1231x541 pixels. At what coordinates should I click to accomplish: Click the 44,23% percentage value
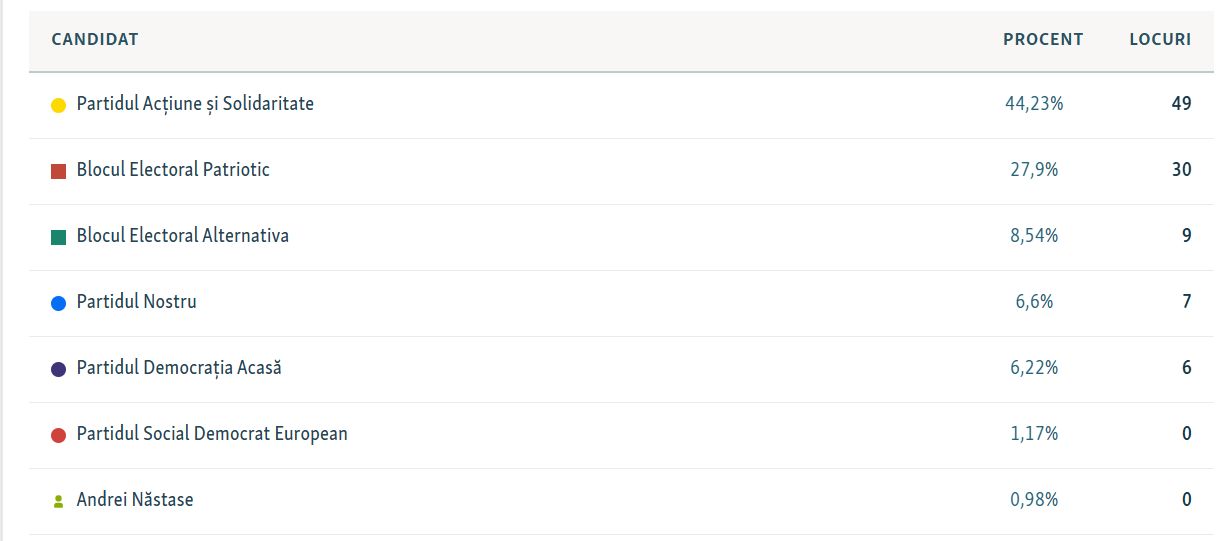1034,104
